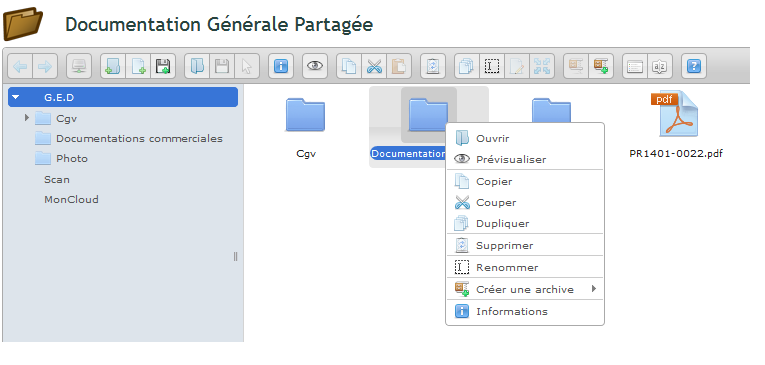The width and height of the screenshot is (765, 365).
Task: Click the PR1401-0022.pdf file name label
Action: [676, 154]
